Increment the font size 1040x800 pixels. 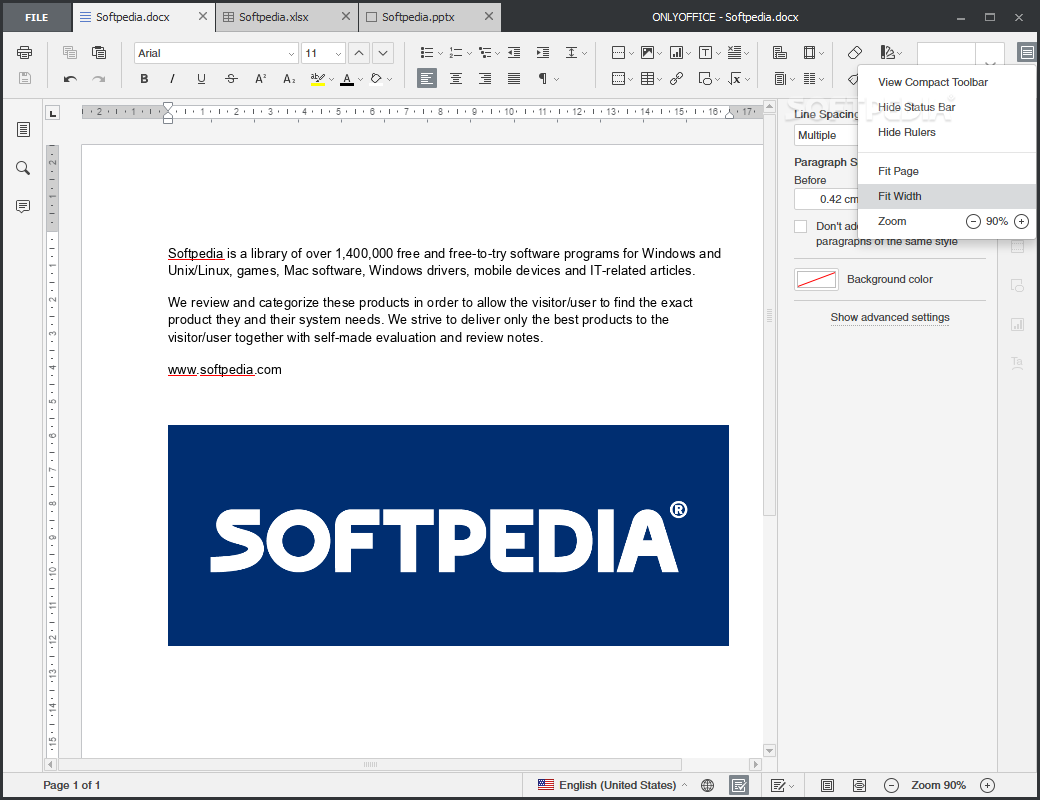[359, 53]
